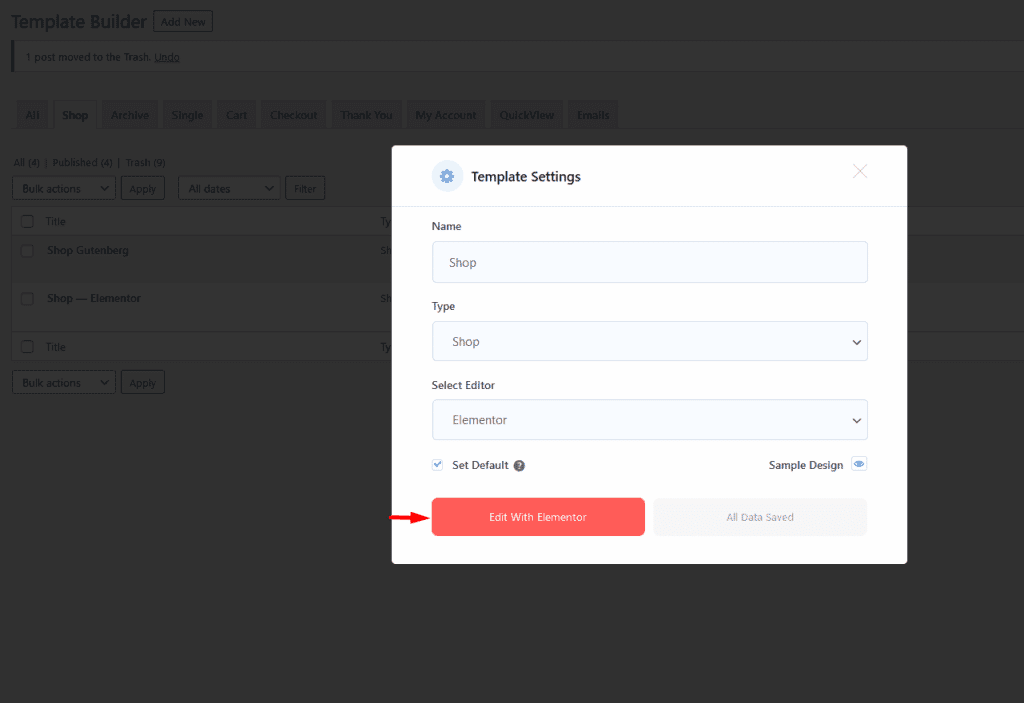Close the Template Settings dialog

(860, 171)
